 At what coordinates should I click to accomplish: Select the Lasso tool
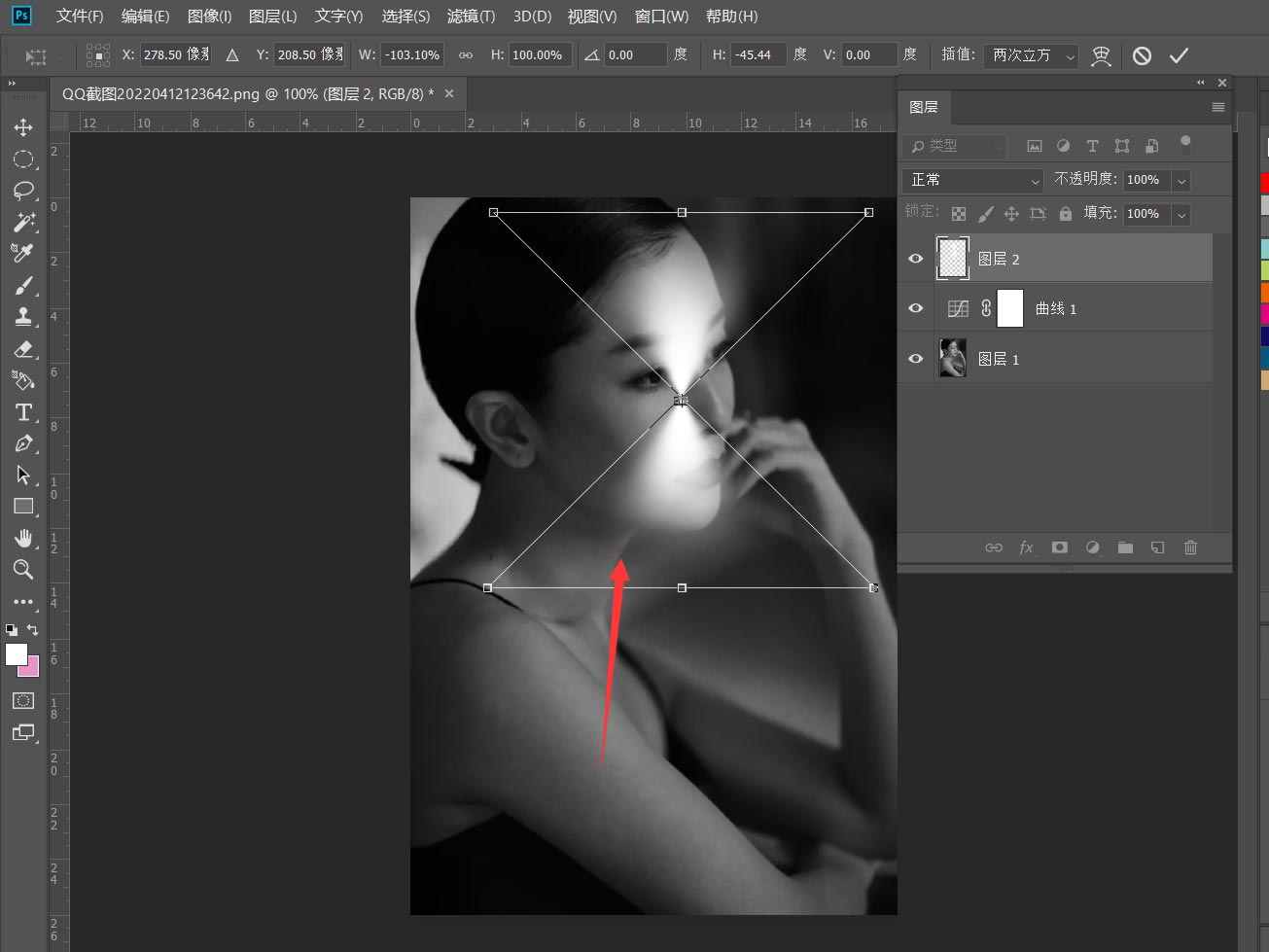23,191
